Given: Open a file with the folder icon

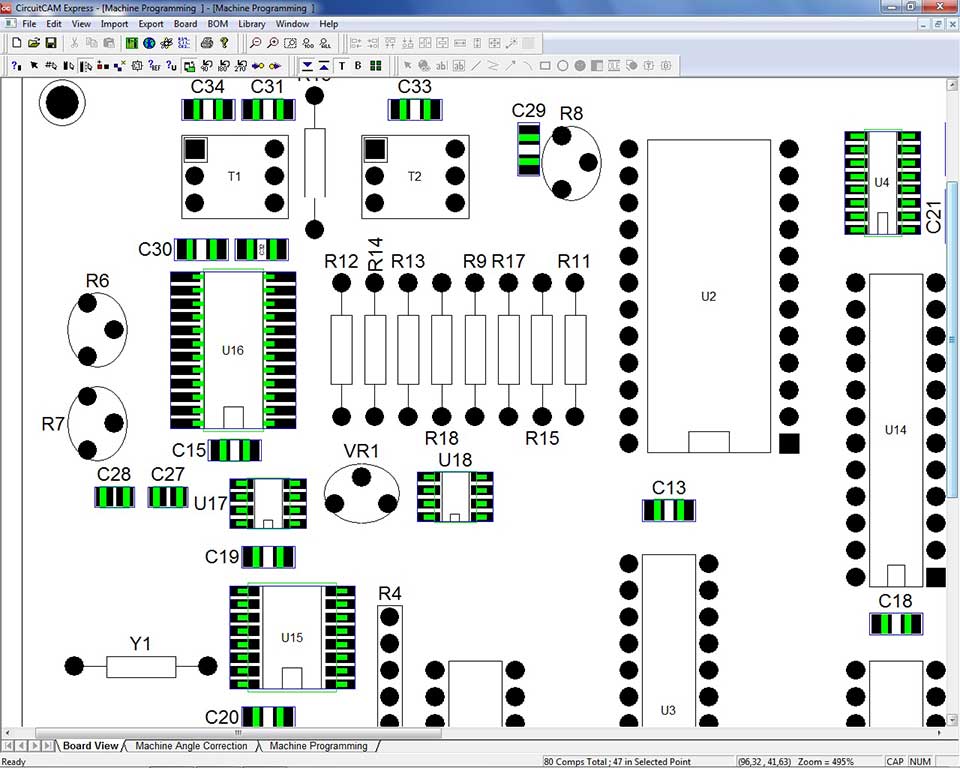Looking at the screenshot, I should tap(33, 43).
